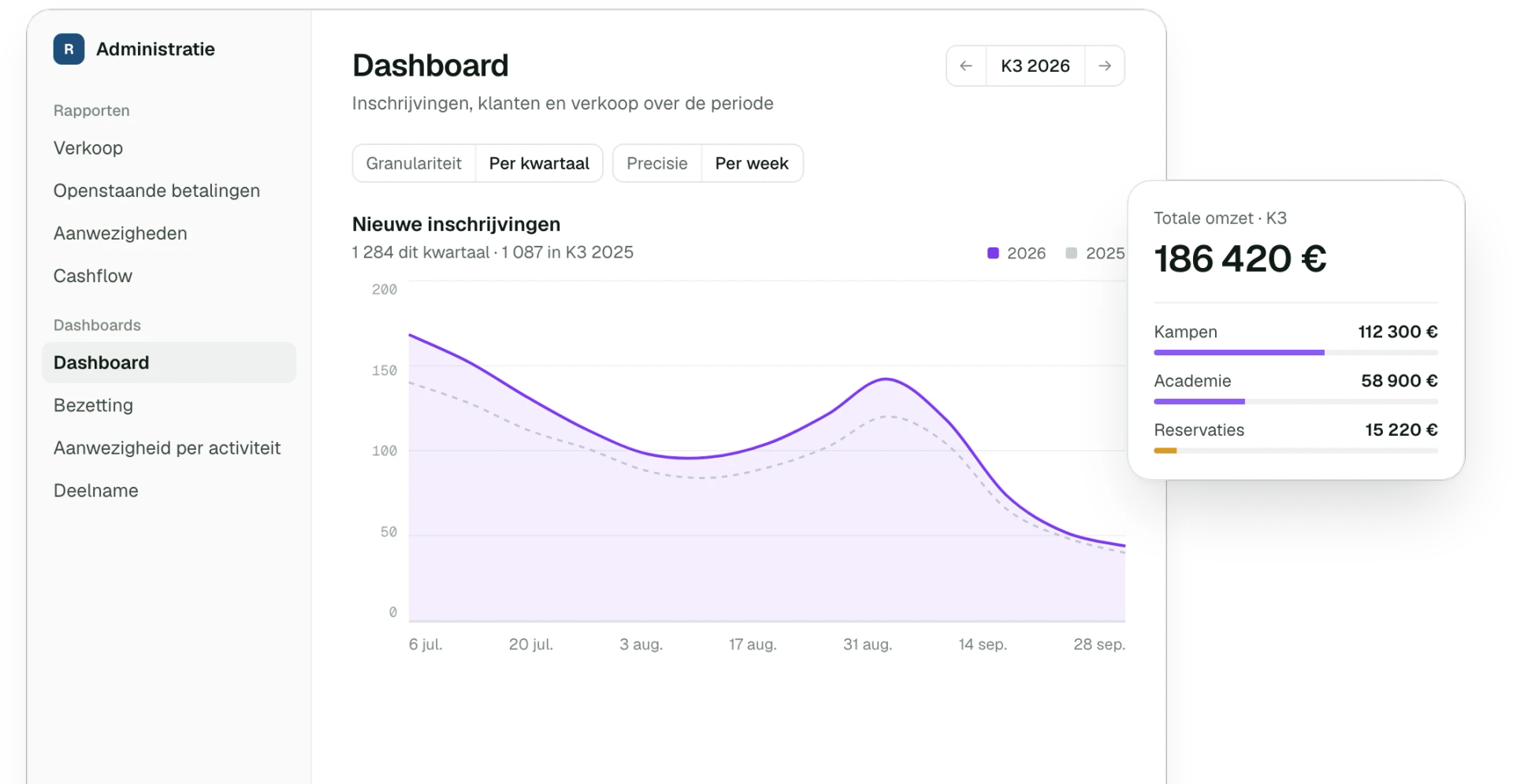The width and height of the screenshot is (1513, 784).
Task: Open the Precisie Per week dropdown
Action: pos(708,163)
